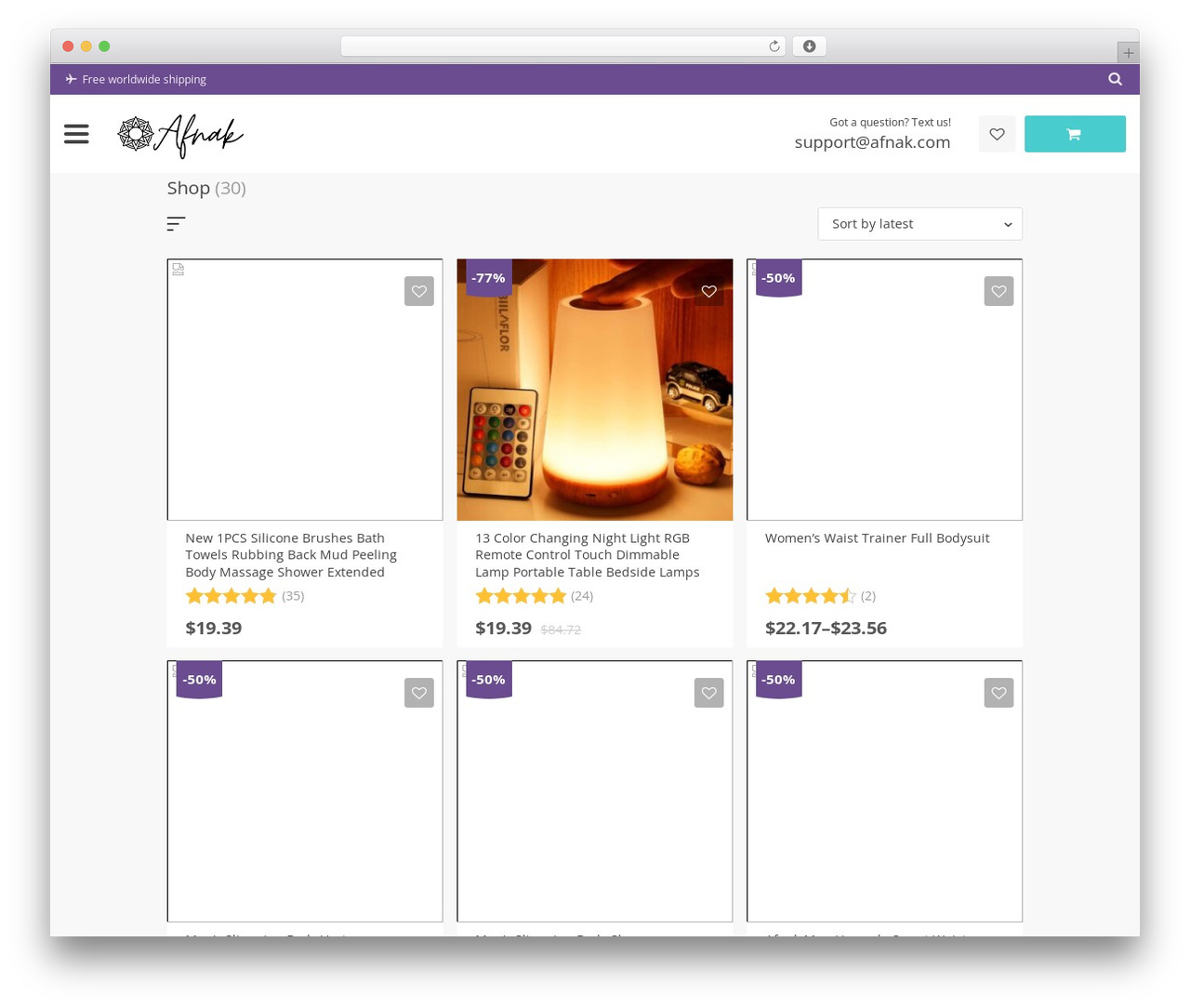The height and width of the screenshot is (1008, 1190).
Task: Click the -77% discount badge
Action: point(488,277)
